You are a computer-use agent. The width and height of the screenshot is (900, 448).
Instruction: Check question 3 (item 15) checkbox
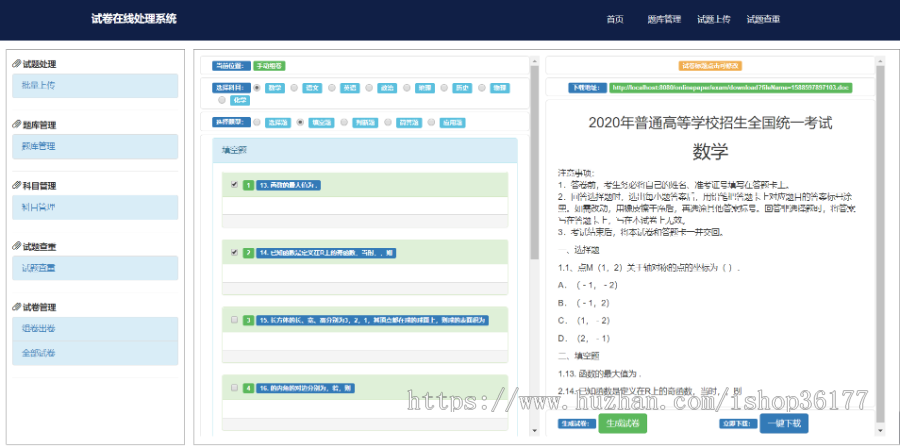click(234, 320)
